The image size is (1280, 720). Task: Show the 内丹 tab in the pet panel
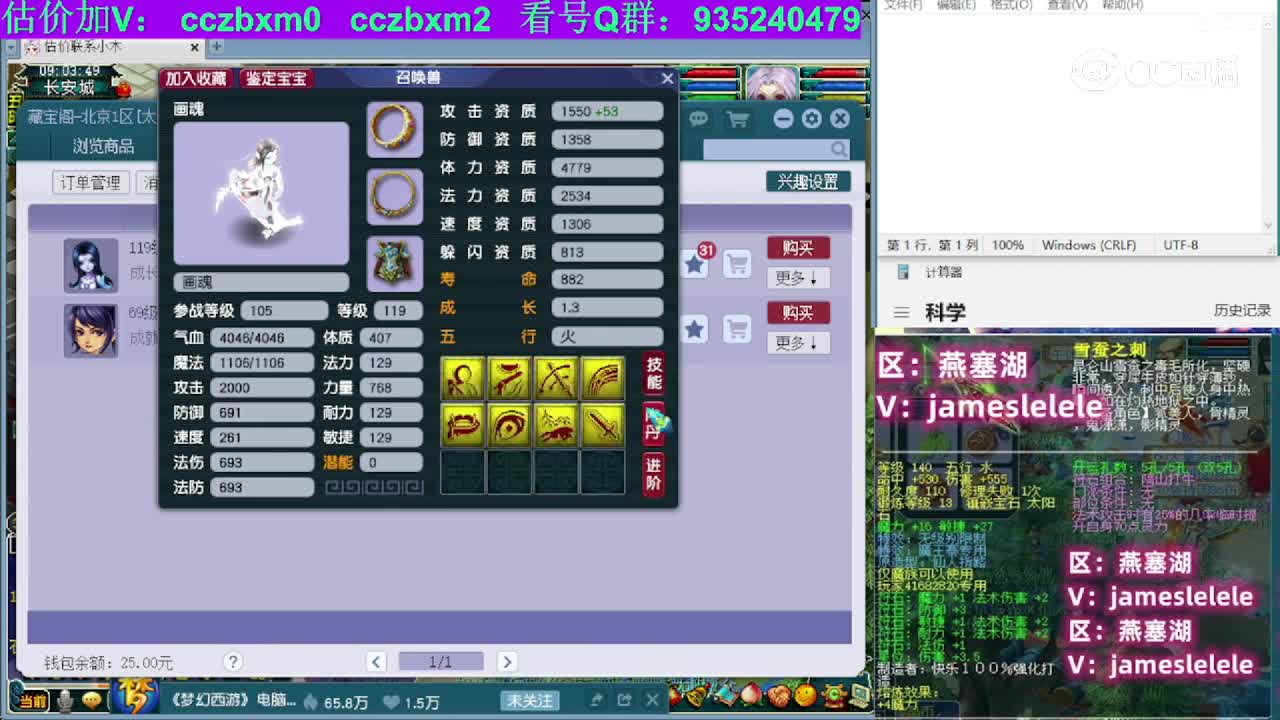pyautogui.click(x=654, y=423)
